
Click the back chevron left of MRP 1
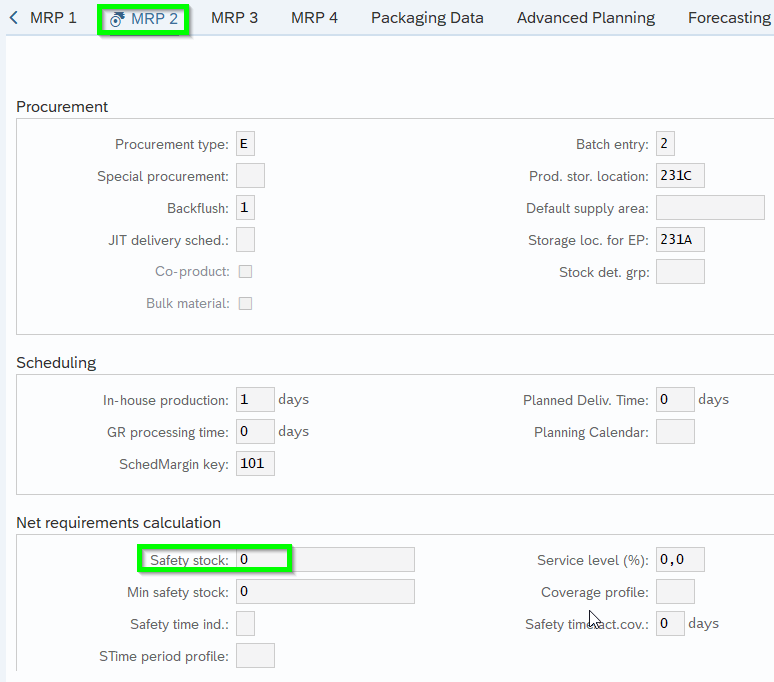(x=13, y=18)
